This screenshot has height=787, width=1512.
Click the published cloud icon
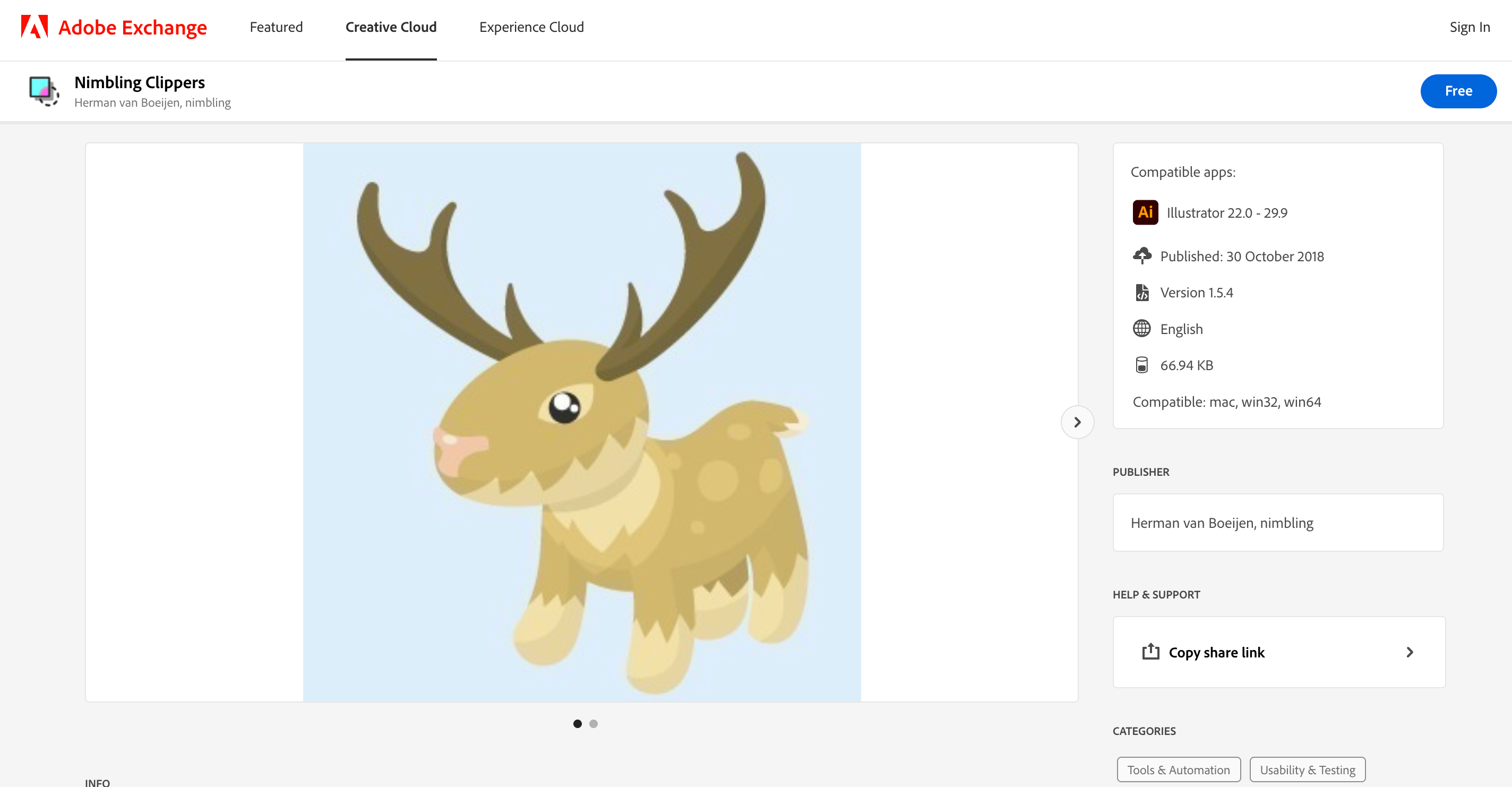coord(1142,255)
